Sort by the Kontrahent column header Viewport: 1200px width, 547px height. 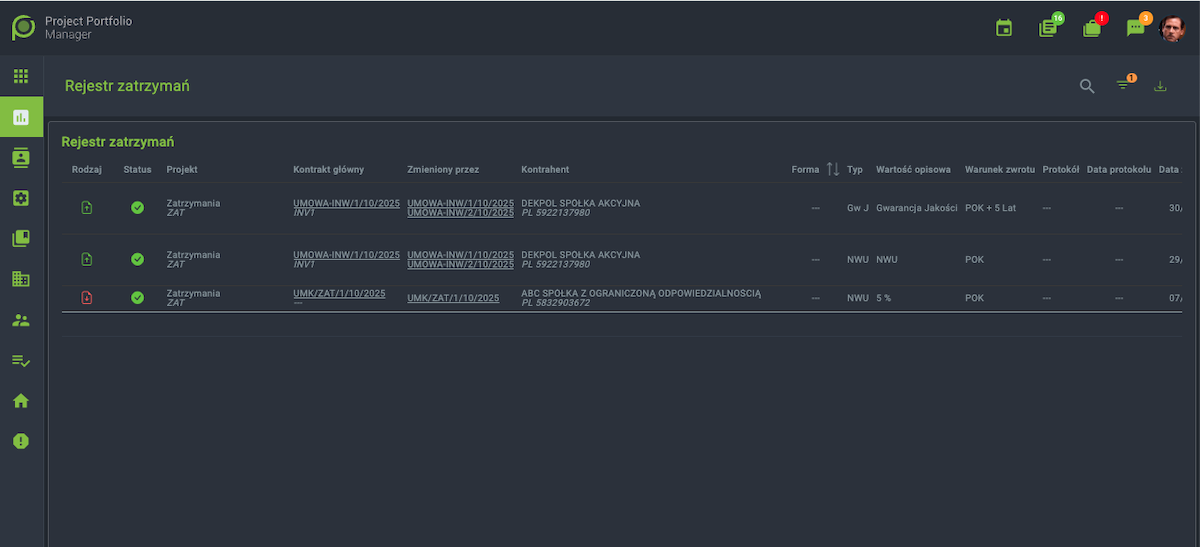(545, 170)
